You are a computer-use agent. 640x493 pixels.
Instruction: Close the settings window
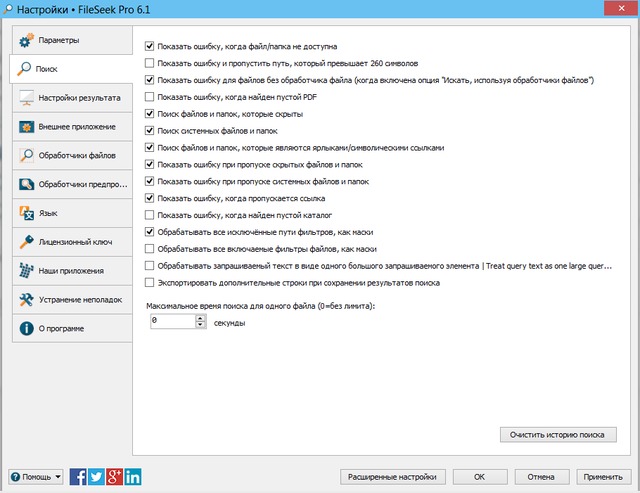pyautogui.click(x=621, y=8)
